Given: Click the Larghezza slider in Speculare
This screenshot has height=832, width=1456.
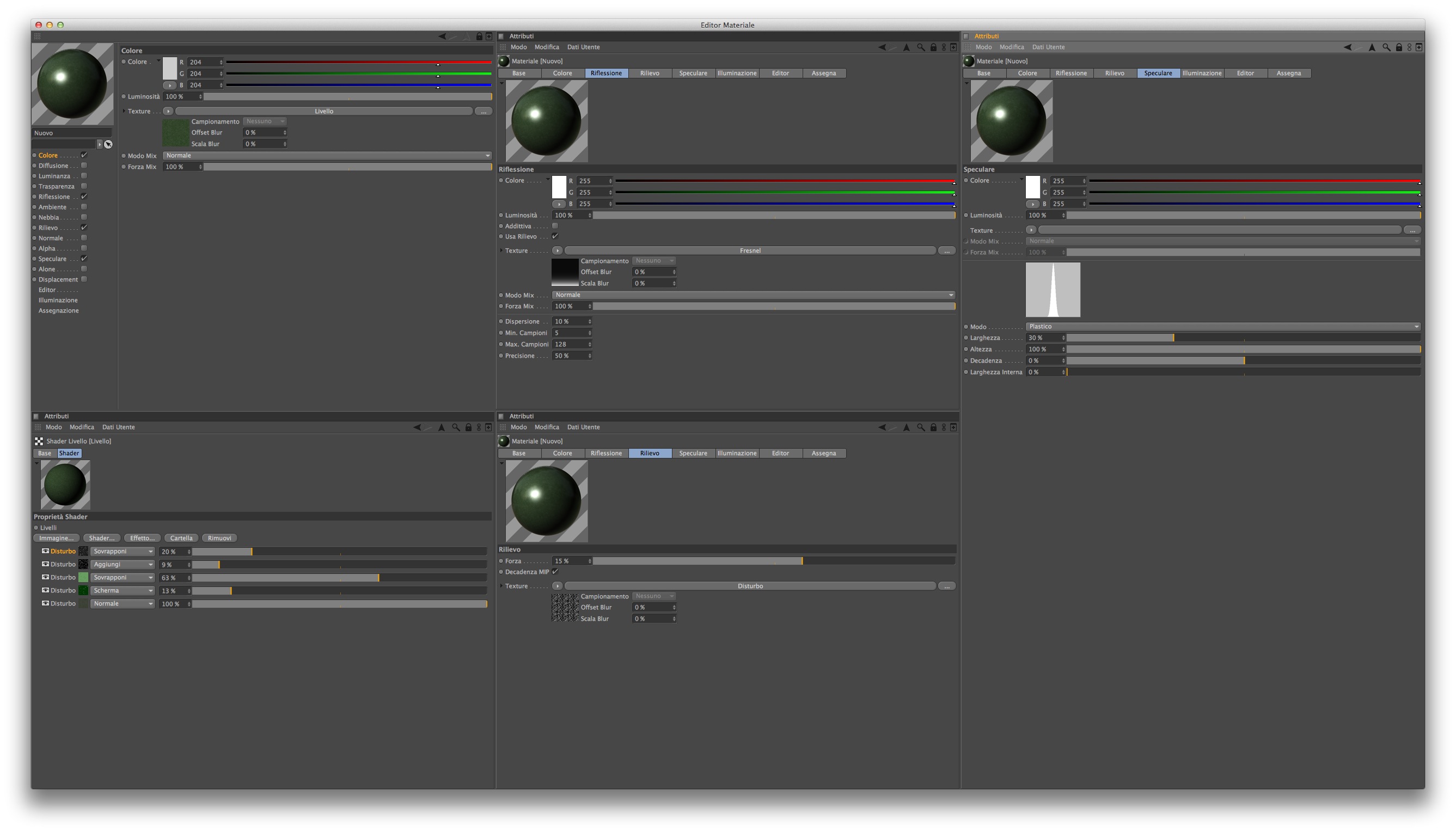Looking at the screenshot, I should 1243,338.
